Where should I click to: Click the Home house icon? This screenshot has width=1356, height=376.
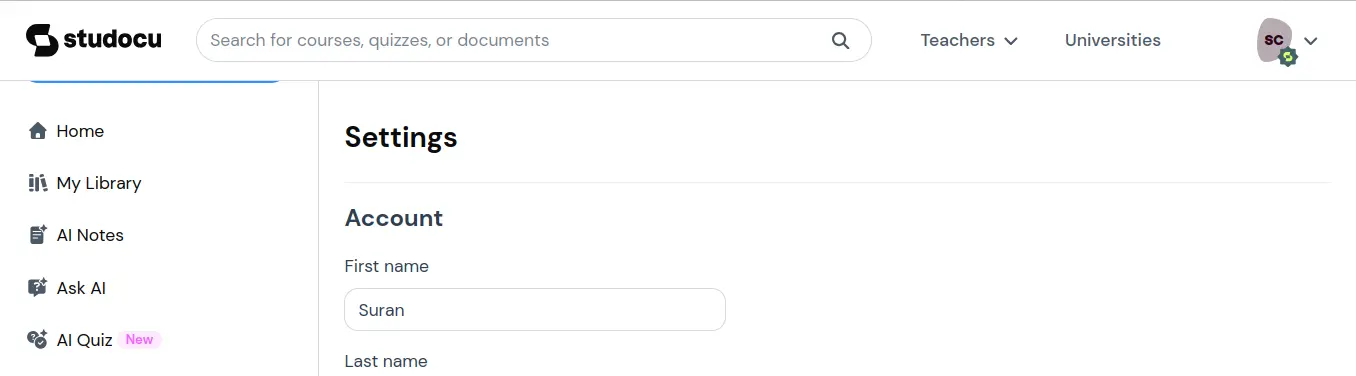pyautogui.click(x=38, y=131)
